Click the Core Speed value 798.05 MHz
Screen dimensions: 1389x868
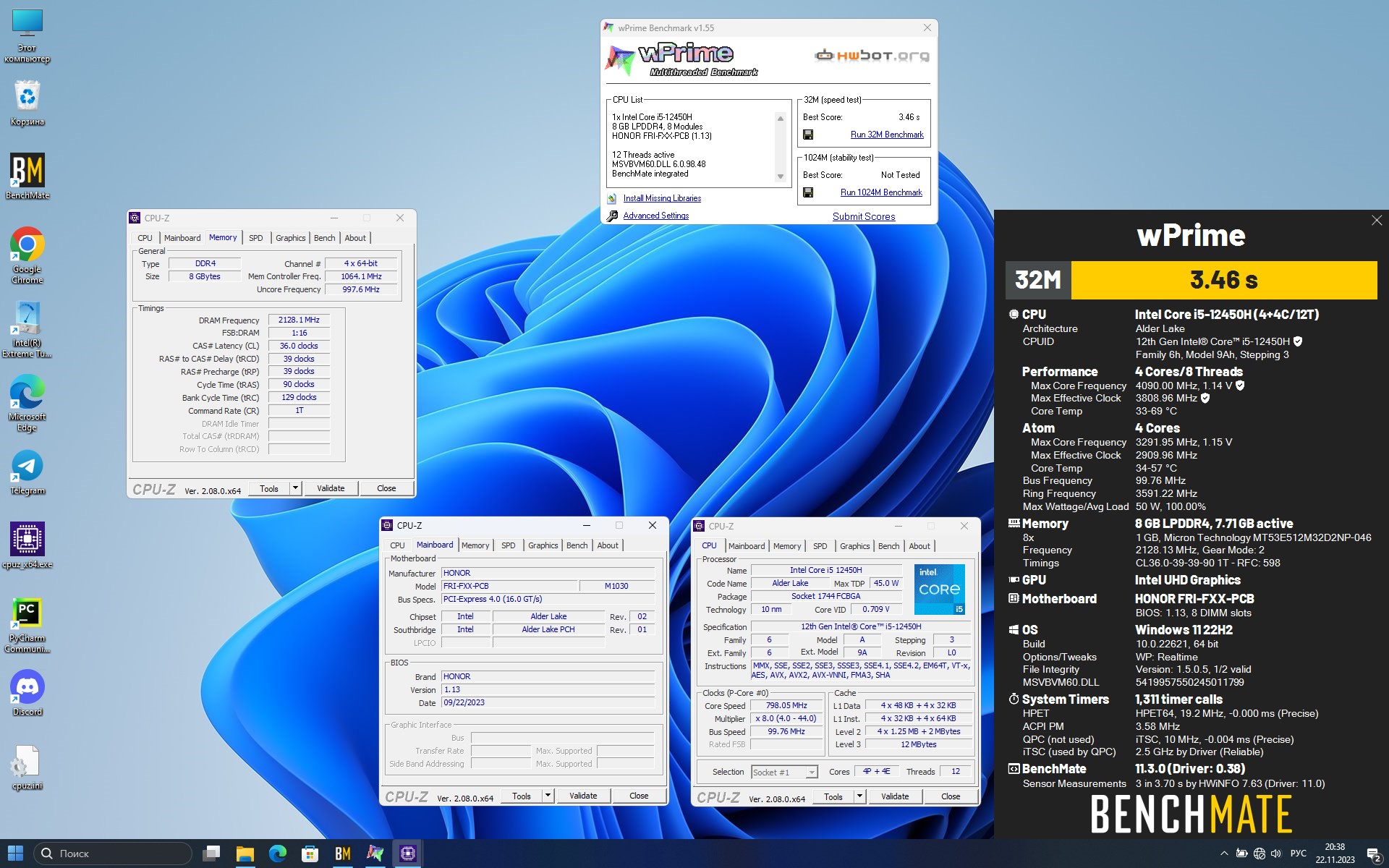786,705
